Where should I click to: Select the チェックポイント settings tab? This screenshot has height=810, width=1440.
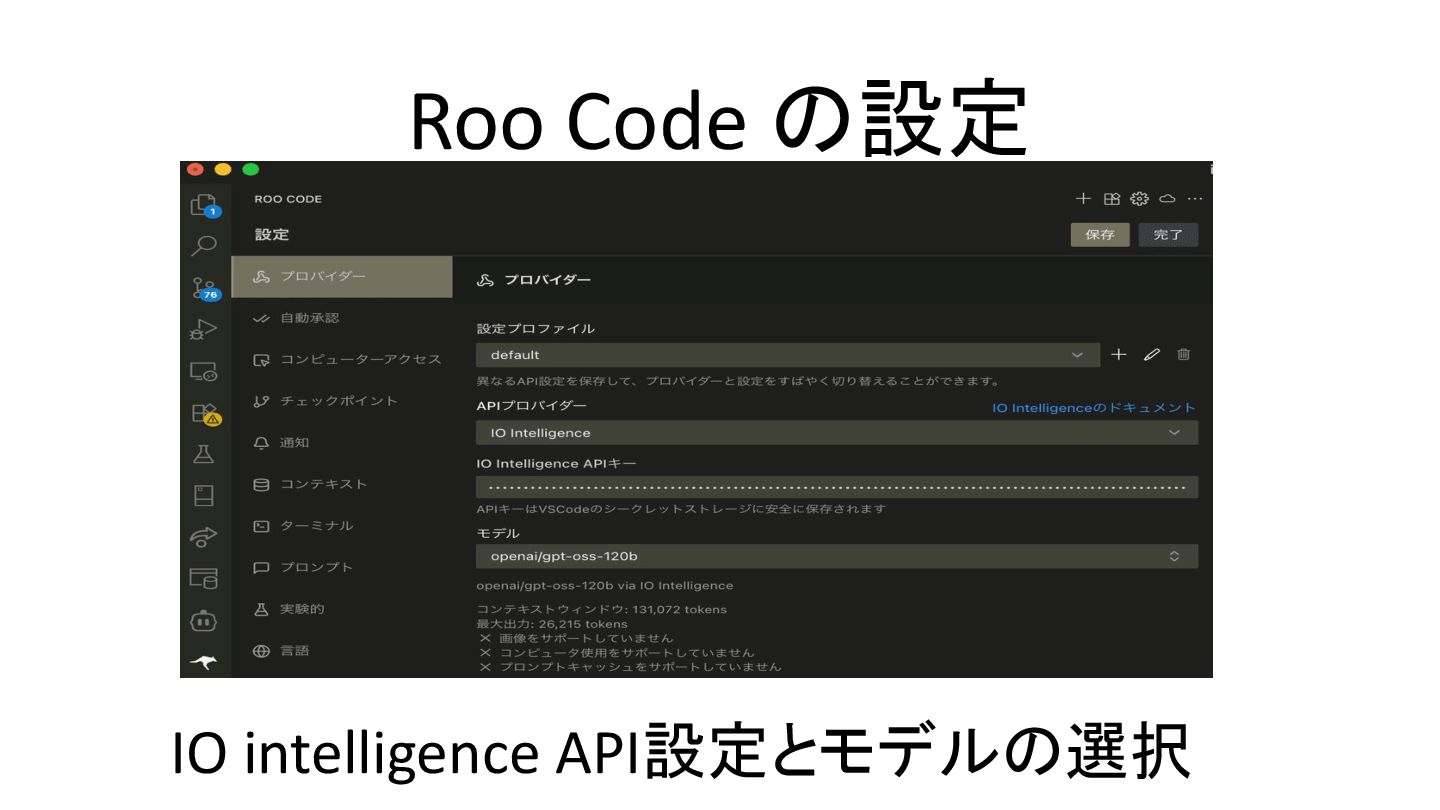coord(342,401)
